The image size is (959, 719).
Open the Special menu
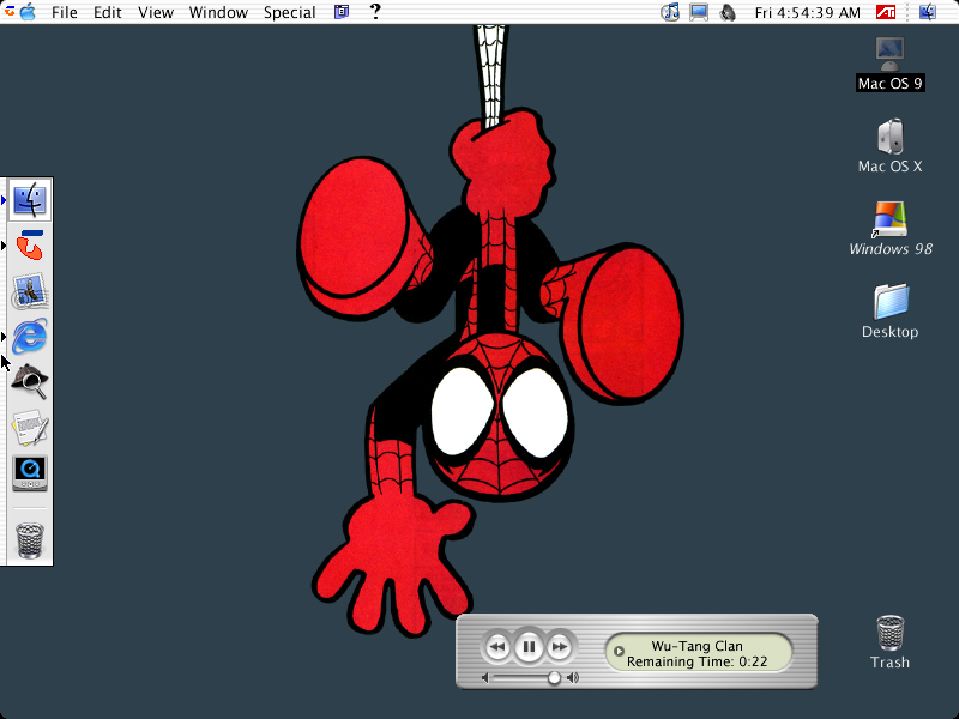tap(289, 12)
